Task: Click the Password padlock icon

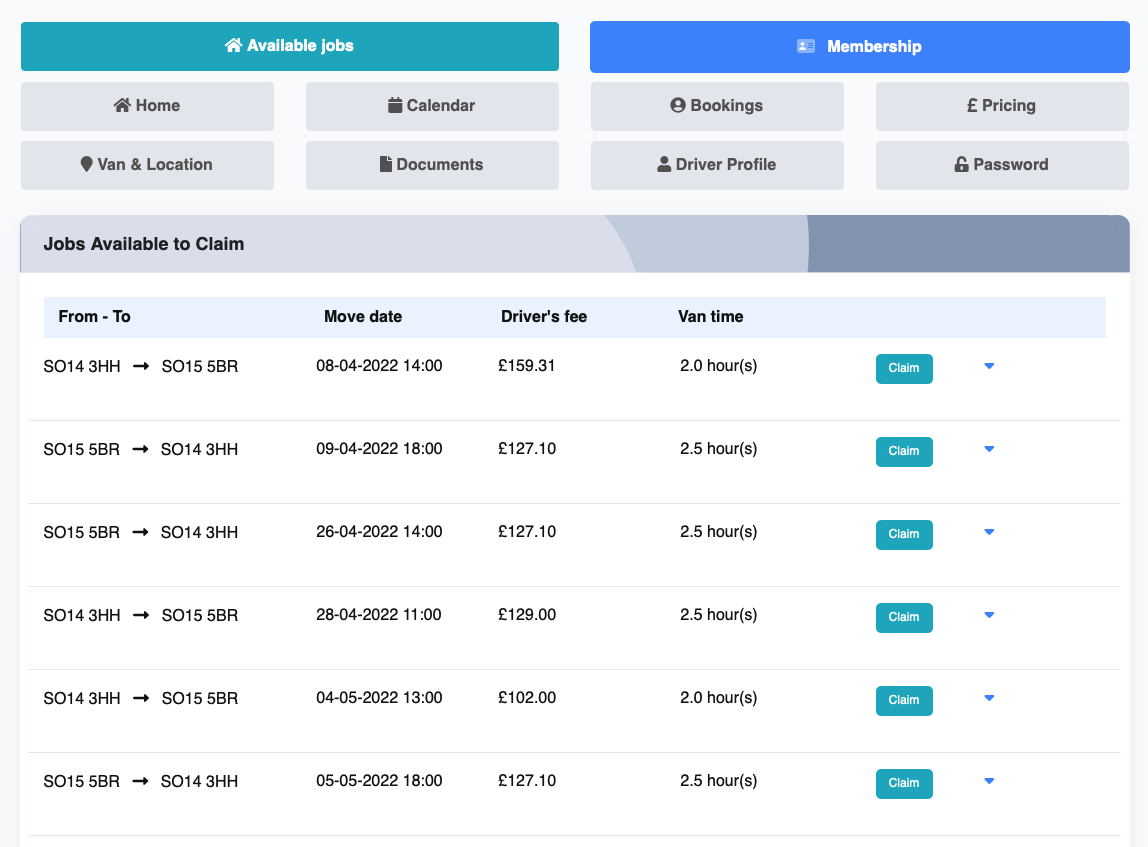Action: [961, 164]
